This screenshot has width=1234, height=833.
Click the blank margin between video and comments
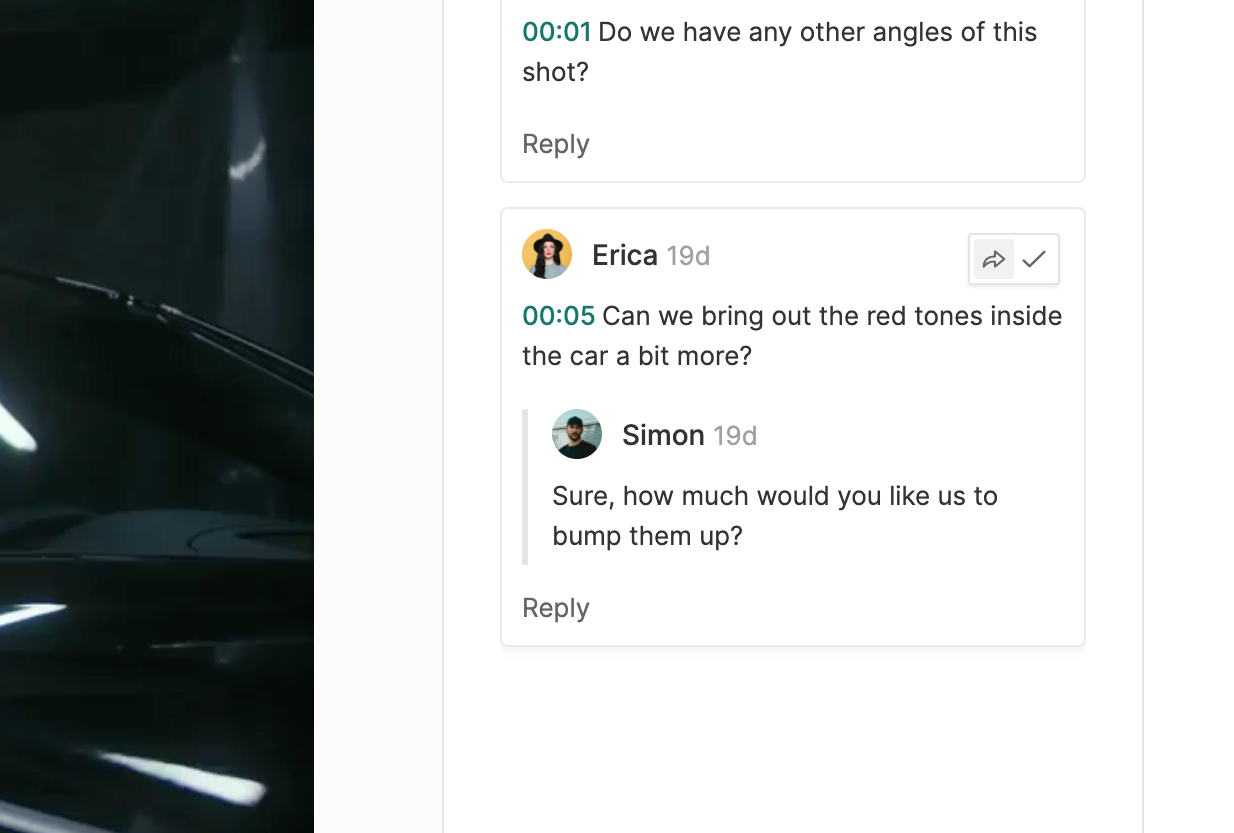(378, 416)
